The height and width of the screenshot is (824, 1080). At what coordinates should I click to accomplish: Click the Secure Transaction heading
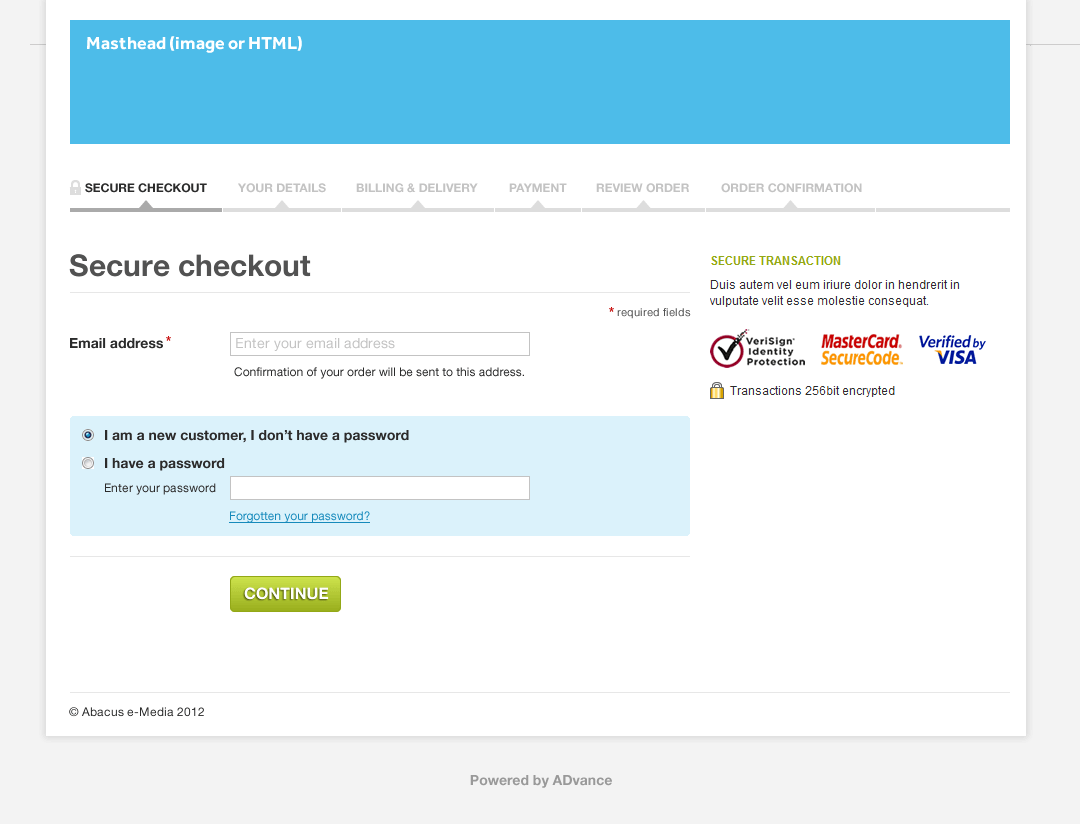775,261
